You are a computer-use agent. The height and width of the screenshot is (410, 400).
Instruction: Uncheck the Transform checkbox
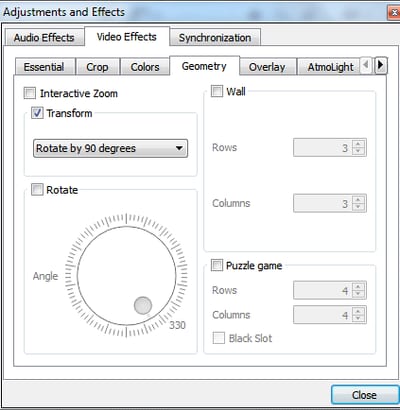pyautogui.click(x=37, y=113)
